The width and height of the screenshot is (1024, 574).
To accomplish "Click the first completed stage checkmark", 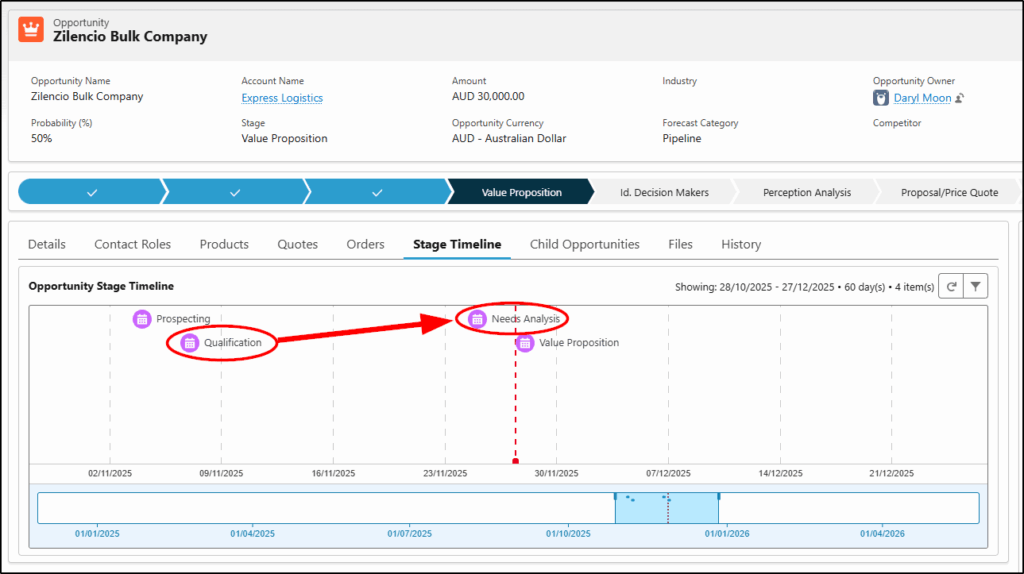I will click(x=91, y=192).
